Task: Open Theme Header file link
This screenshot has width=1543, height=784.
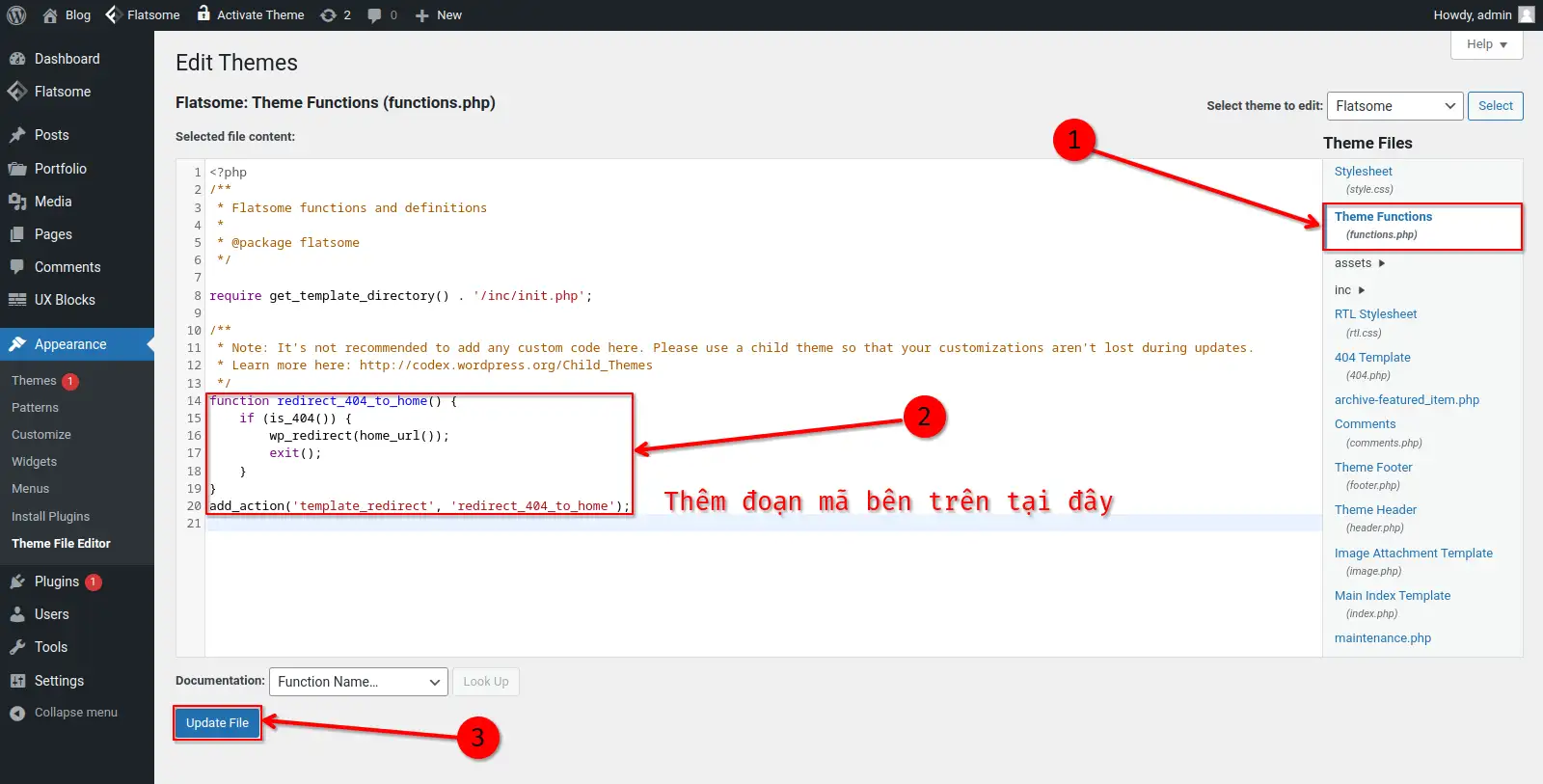Action: (x=1375, y=510)
